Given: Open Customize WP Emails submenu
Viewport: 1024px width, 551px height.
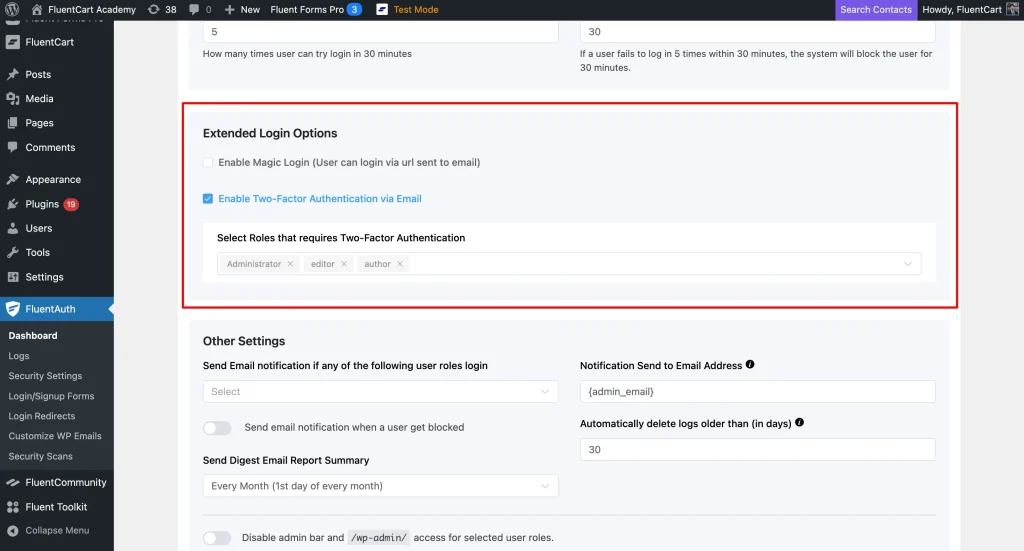Looking at the screenshot, I should 55,436.
